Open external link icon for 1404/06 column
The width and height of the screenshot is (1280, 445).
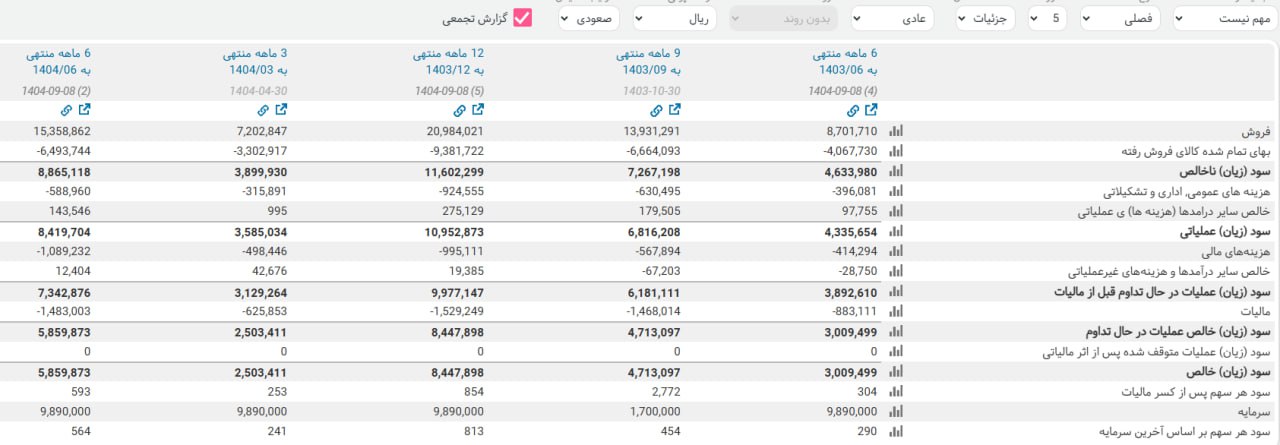(x=85, y=110)
